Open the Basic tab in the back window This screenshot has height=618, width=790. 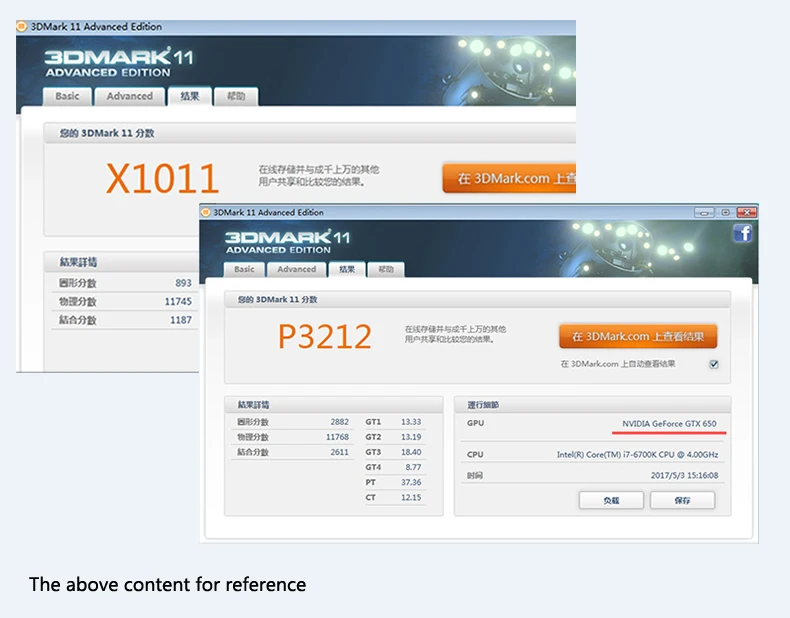67,96
